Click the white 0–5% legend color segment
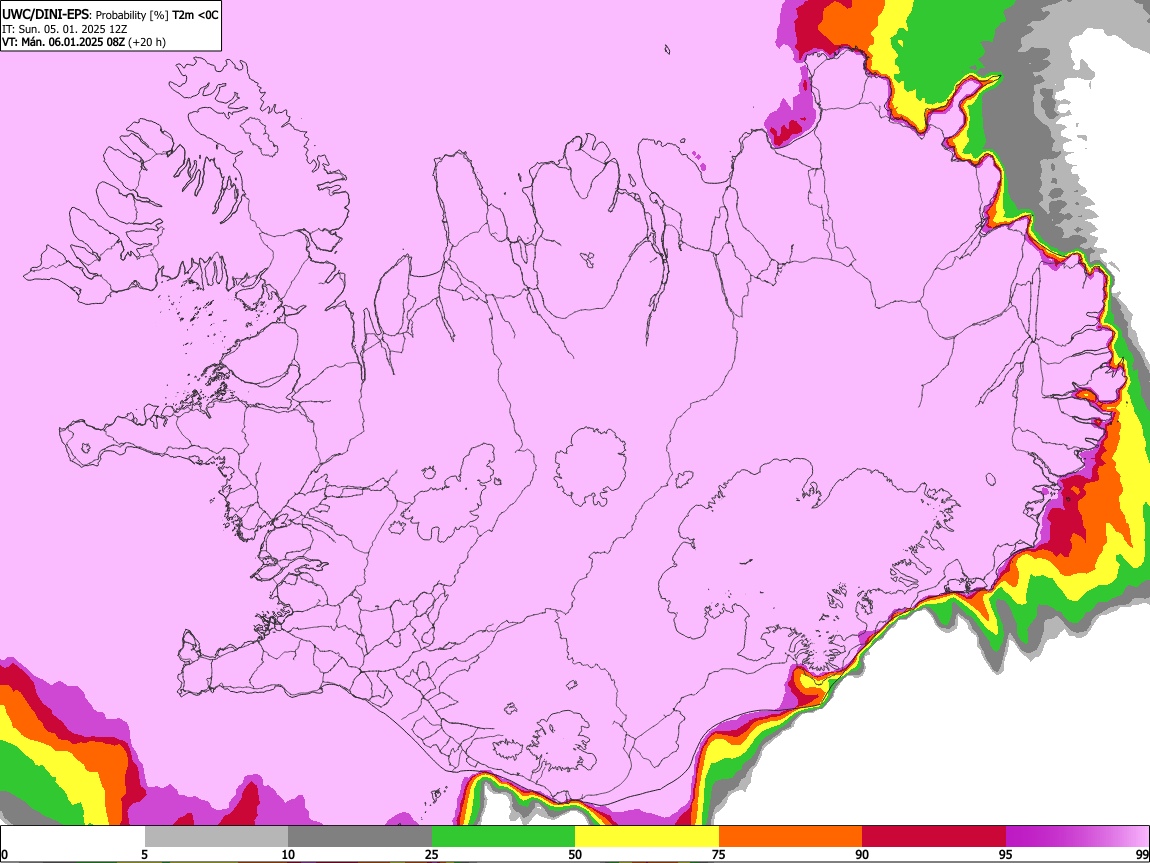This screenshot has width=1150, height=863. 73,837
